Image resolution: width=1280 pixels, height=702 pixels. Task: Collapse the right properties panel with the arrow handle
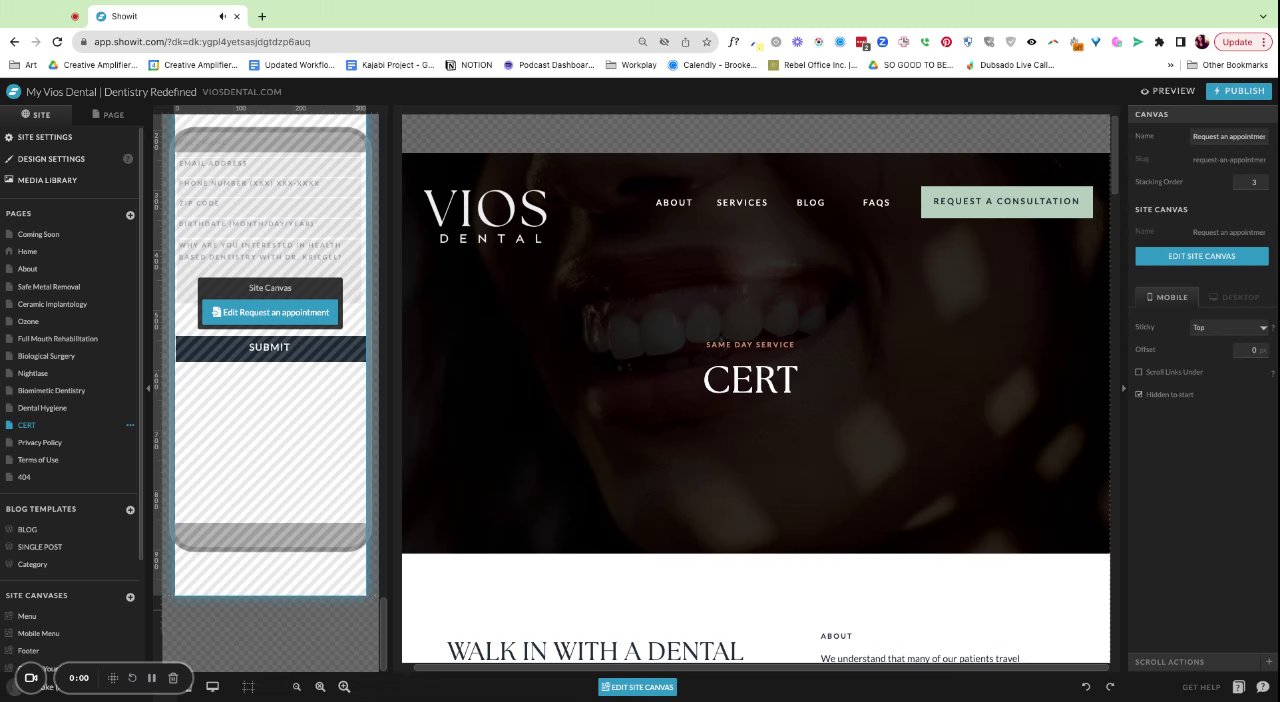pos(1123,388)
